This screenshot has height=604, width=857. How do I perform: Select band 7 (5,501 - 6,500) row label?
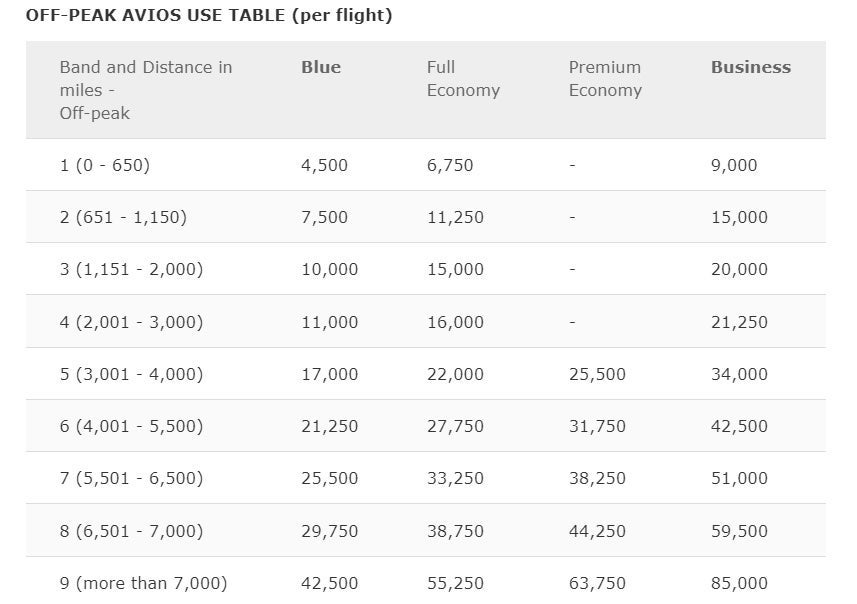pyautogui.click(x=131, y=478)
